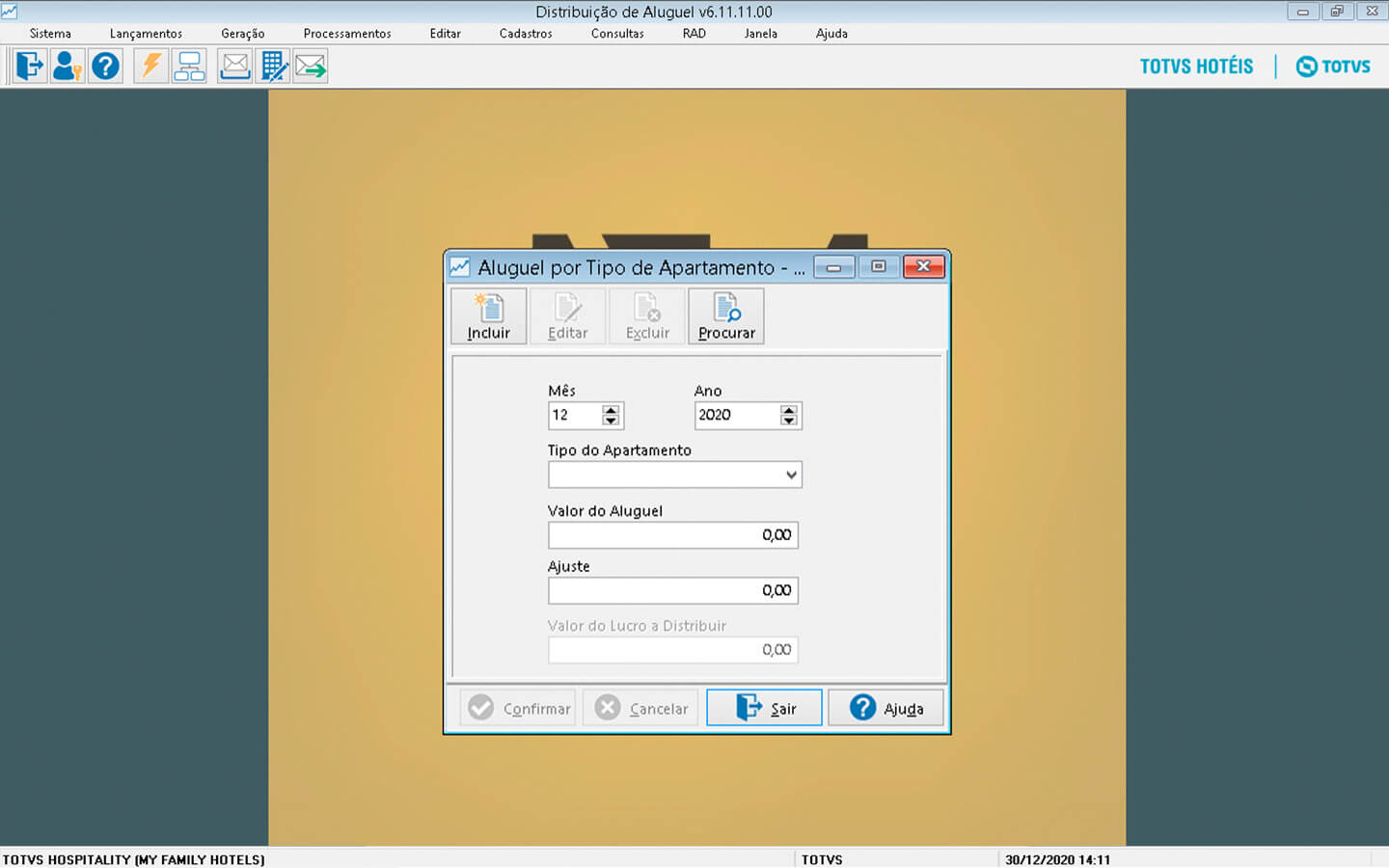The image size is (1389, 868).
Task: Decrease the Ano value with down arrow
Action: (789, 420)
